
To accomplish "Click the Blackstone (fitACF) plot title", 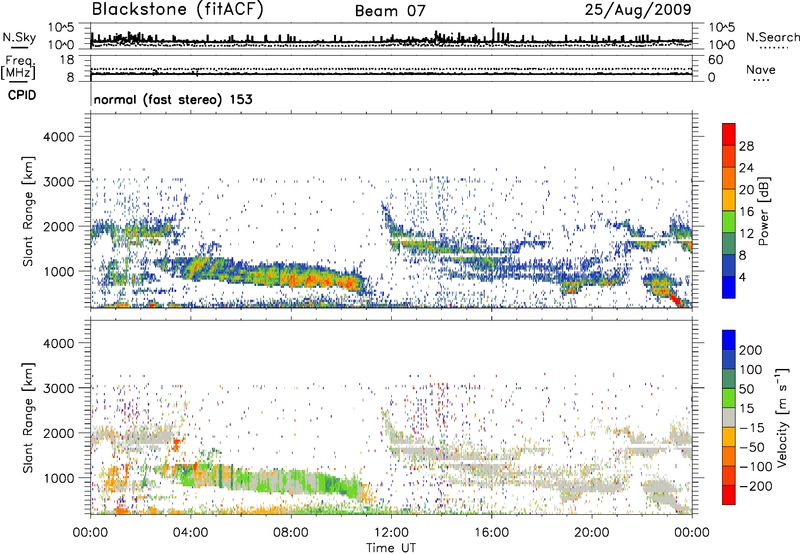I will click(x=177, y=10).
